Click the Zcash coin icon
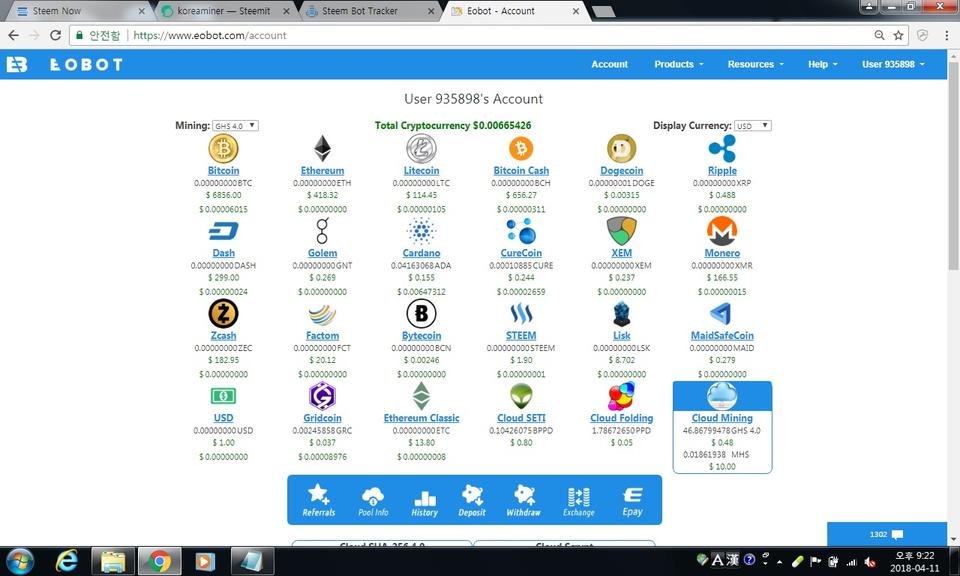This screenshot has height=576, width=960. tap(223, 314)
